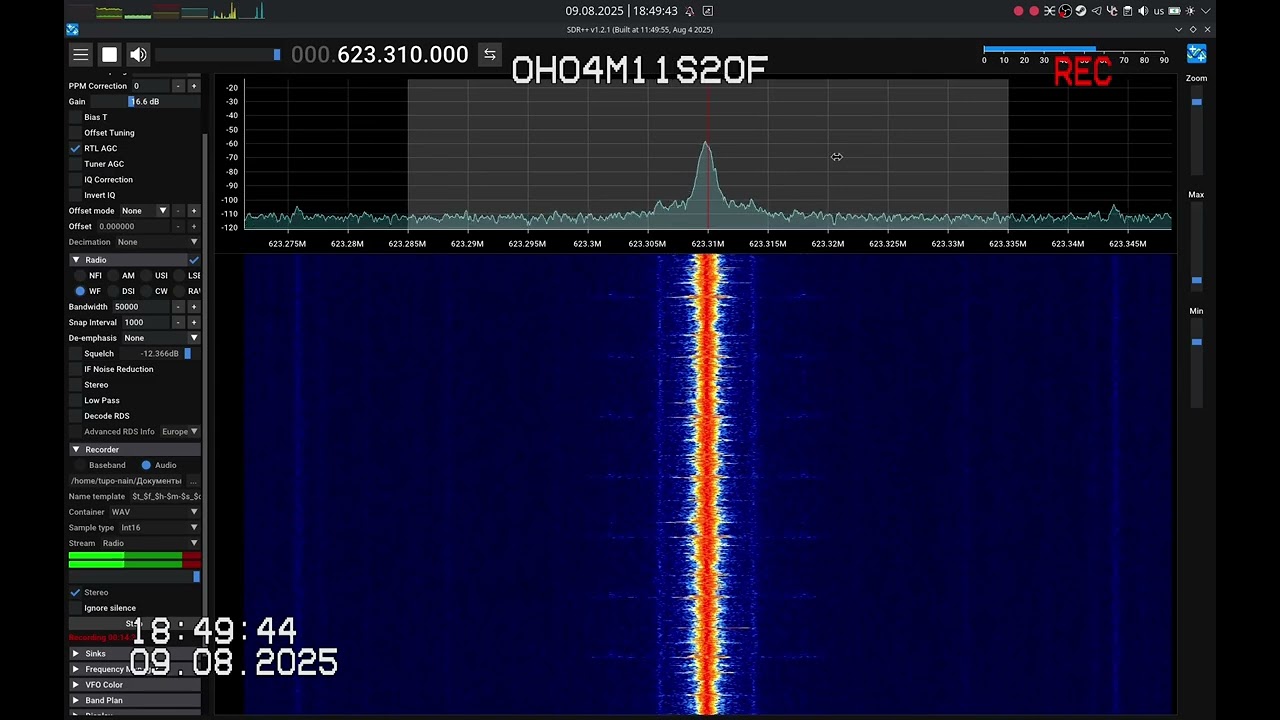Select CW demodulation mode
This screenshot has width=1280, height=720.
[x=146, y=291]
